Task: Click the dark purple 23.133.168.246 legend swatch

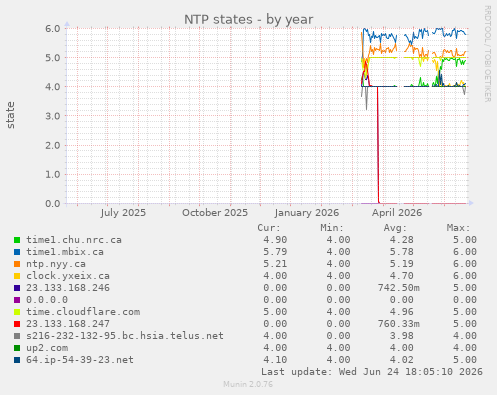Action: [17, 288]
